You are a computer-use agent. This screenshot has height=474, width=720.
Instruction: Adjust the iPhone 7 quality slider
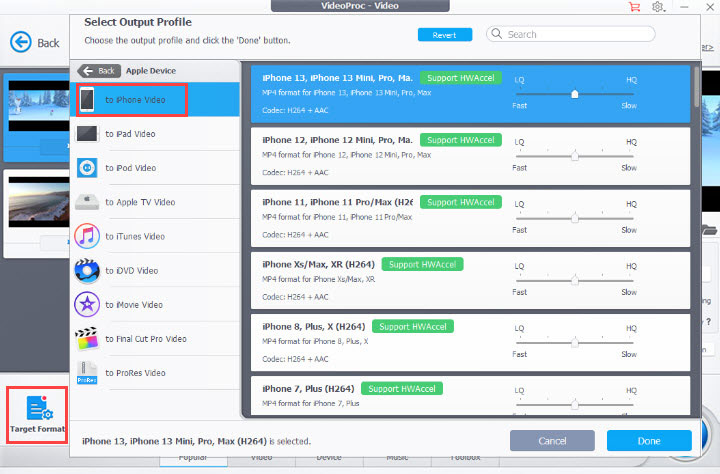[575, 405]
